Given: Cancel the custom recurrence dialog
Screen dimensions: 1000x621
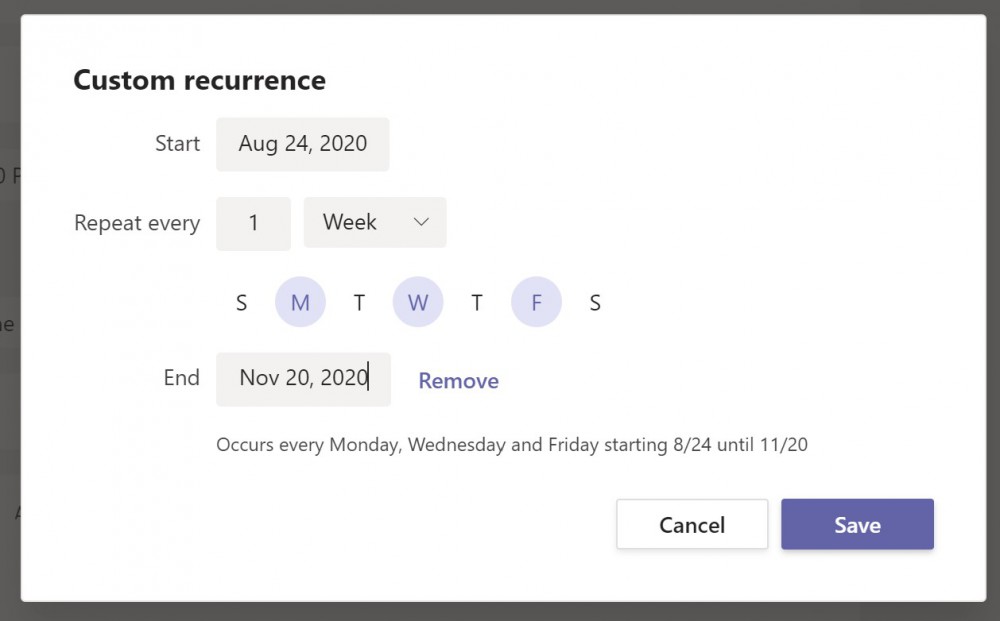Looking at the screenshot, I should point(692,523).
